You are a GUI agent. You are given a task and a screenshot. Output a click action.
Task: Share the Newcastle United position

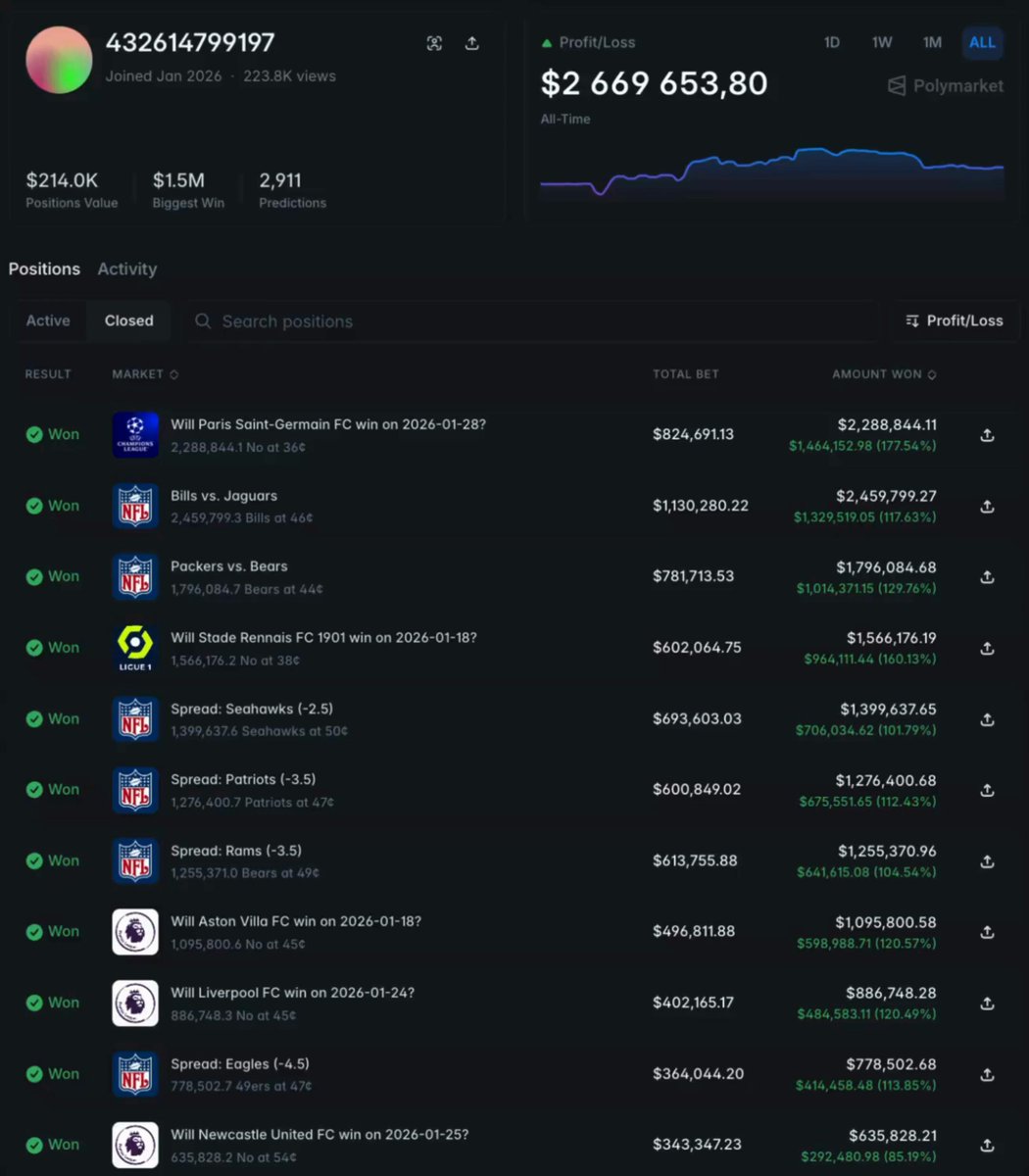[x=987, y=1146]
